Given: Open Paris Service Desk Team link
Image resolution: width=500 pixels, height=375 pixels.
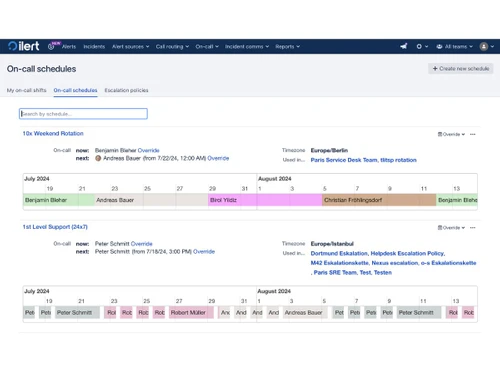Looking at the screenshot, I should (344, 160).
